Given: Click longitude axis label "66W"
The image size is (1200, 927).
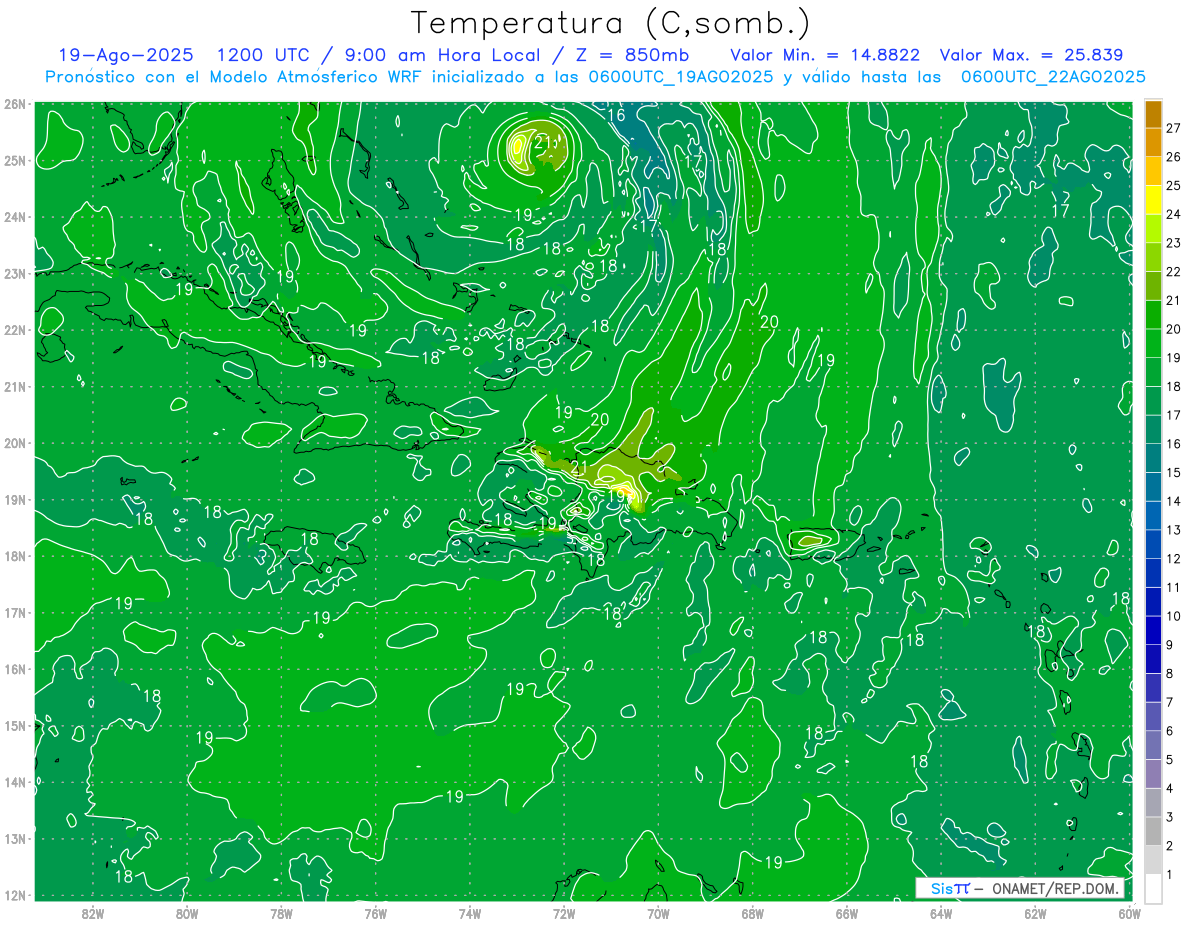Looking at the screenshot, I should tap(847, 913).
